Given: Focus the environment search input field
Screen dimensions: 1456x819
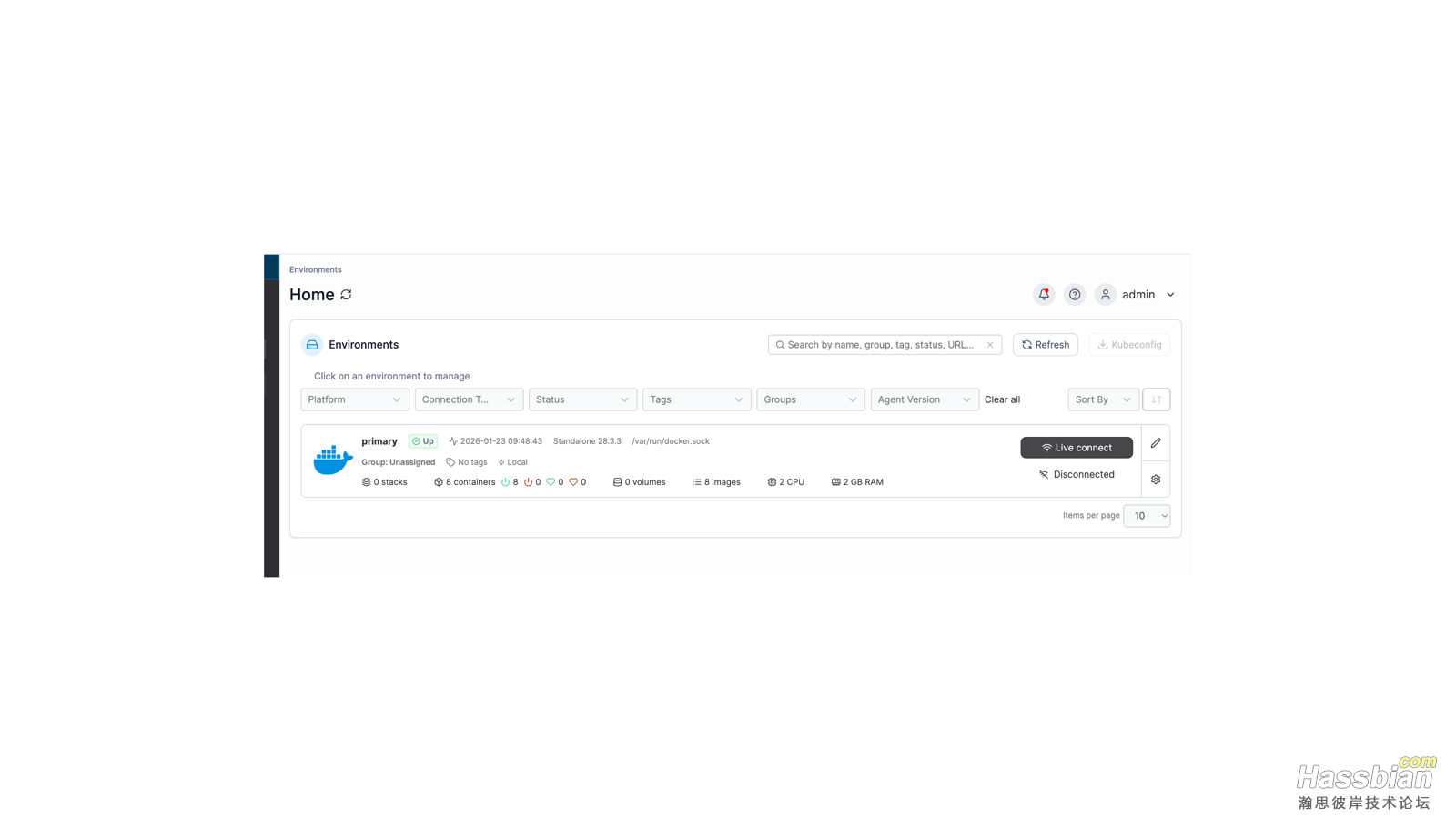Looking at the screenshot, I should click(880, 345).
